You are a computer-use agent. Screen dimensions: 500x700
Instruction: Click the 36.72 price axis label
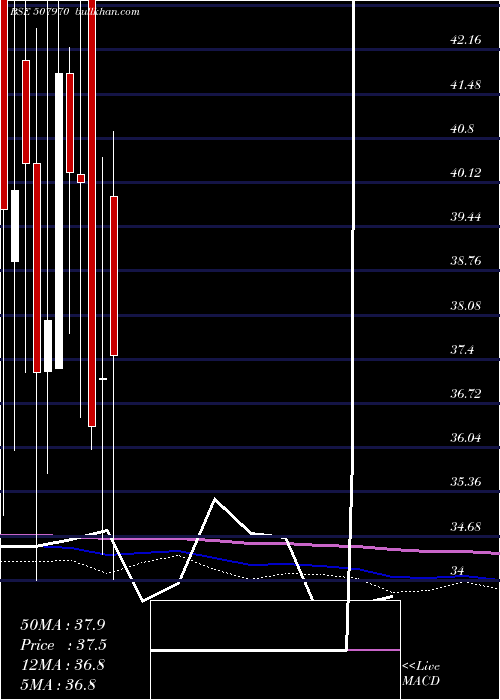(x=466, y=394)
